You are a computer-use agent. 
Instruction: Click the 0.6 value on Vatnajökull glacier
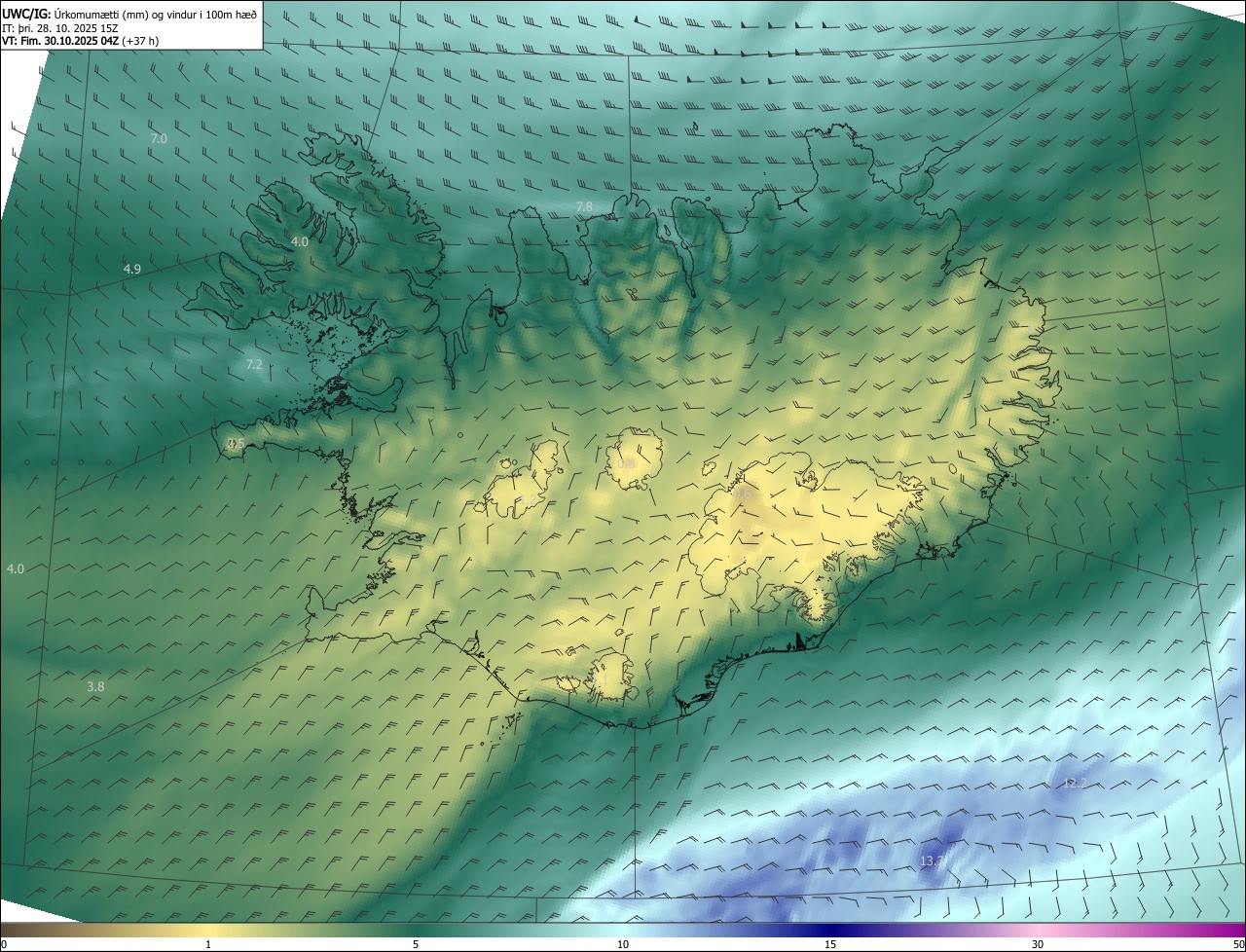click(x=742, y=494)
